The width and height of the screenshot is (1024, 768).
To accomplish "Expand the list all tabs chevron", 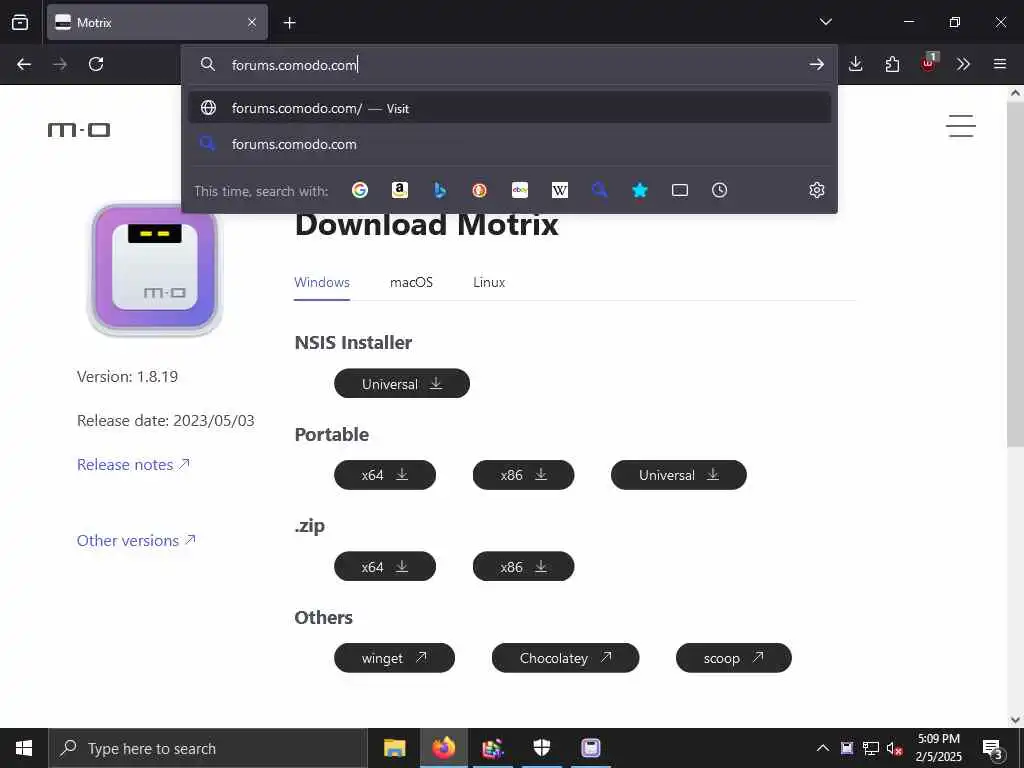I will tap(825, 22).
